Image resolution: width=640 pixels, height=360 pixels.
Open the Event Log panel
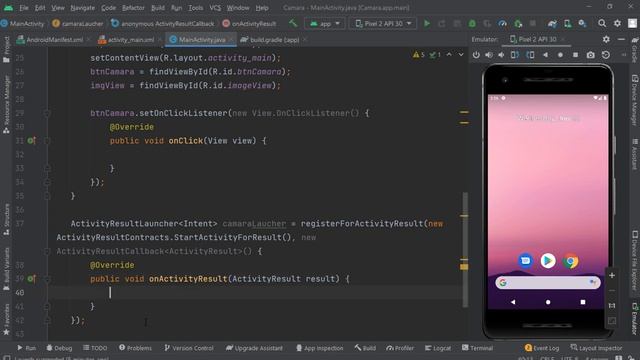pos(542,348)
